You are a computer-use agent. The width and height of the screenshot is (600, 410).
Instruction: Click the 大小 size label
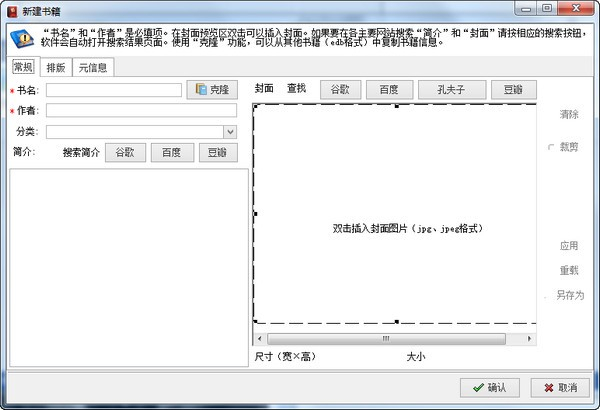[x=416, y=356]
